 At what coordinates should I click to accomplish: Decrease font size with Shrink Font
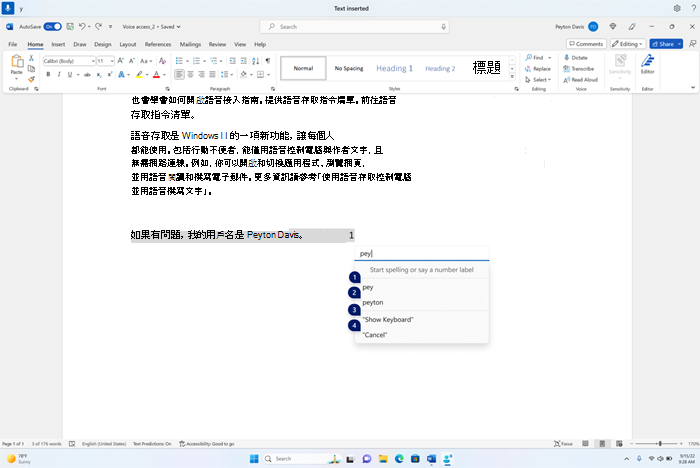pos(132,61)
